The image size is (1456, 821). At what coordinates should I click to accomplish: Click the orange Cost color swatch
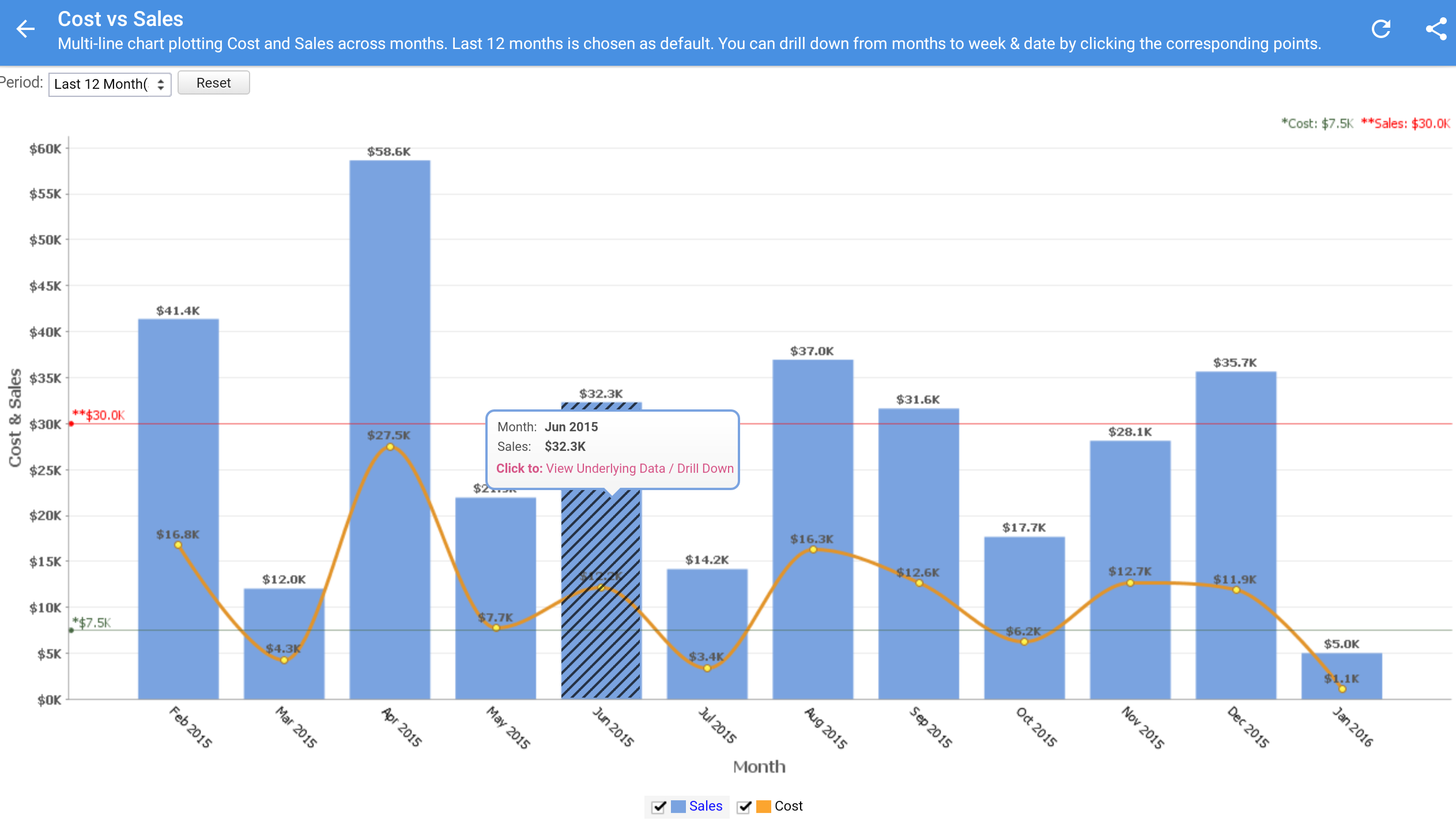click(x=764, y=806)
